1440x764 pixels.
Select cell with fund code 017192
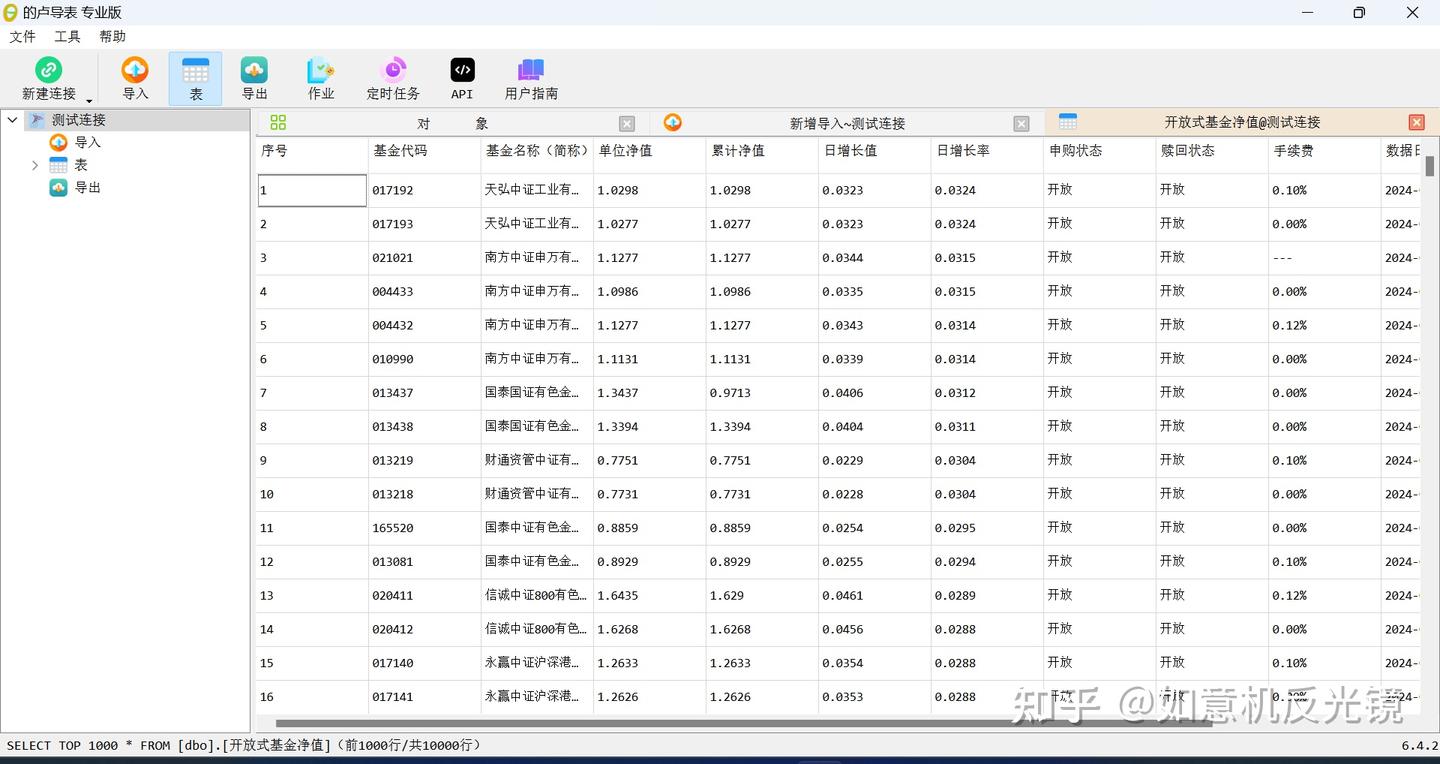tap(425, 190)
